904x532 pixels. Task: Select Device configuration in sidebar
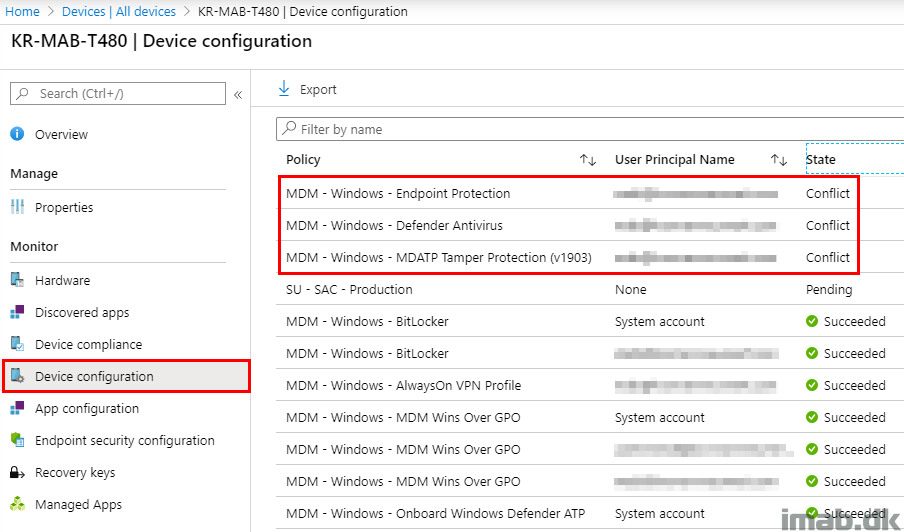(126, 376)
